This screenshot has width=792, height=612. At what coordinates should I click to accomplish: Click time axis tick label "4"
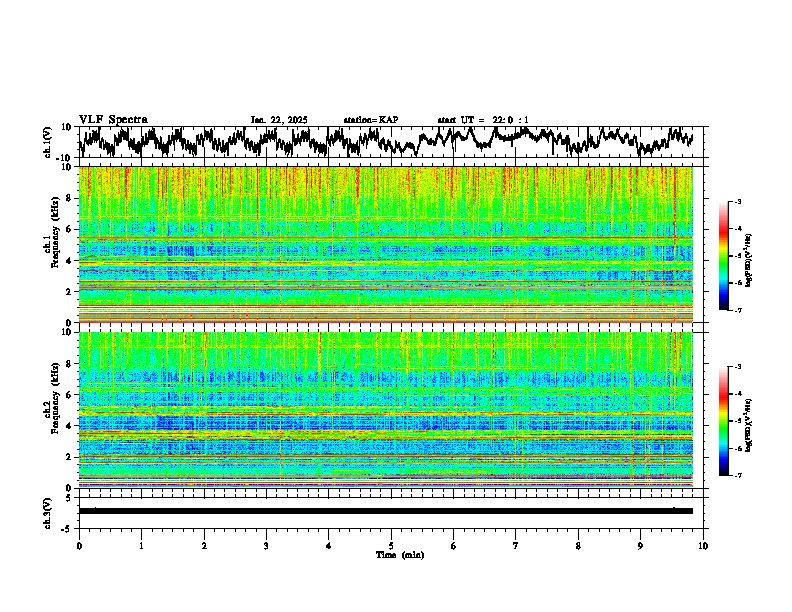[x=329, y=546]
